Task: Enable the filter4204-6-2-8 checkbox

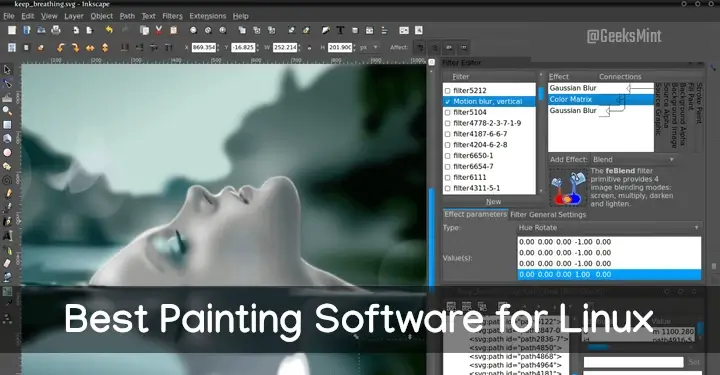Action: pos(448,145)
